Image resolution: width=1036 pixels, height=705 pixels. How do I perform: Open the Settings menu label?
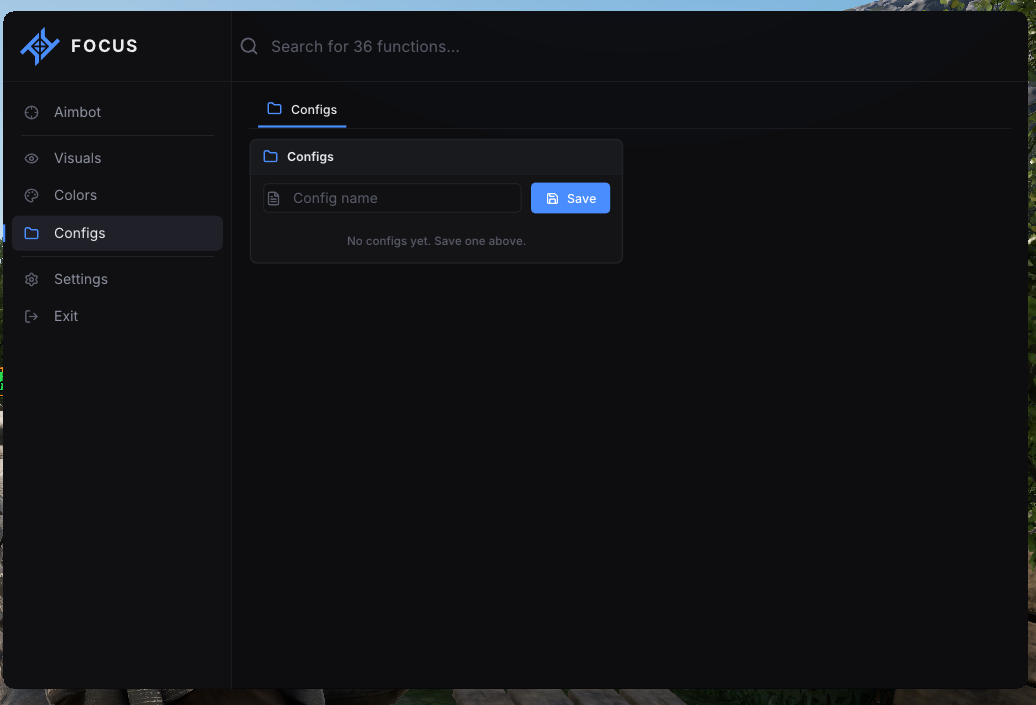(81, 279)
